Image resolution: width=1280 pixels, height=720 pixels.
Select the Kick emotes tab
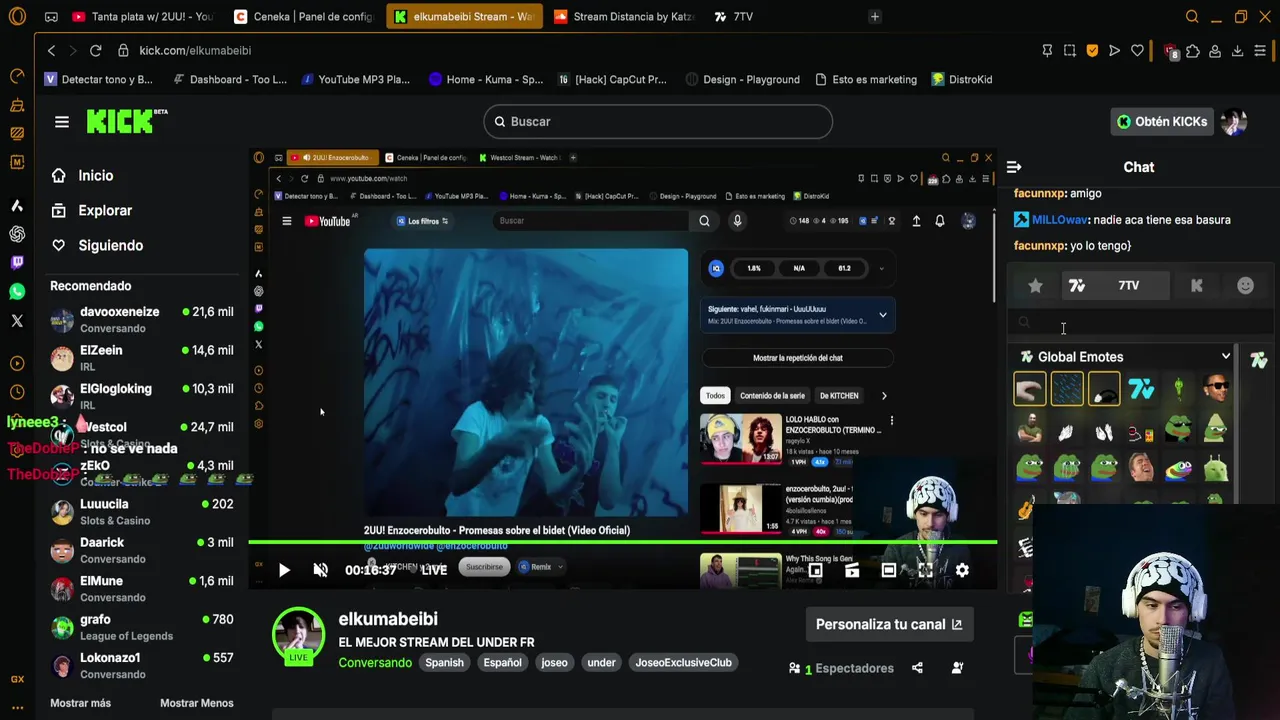point(1196,286)
